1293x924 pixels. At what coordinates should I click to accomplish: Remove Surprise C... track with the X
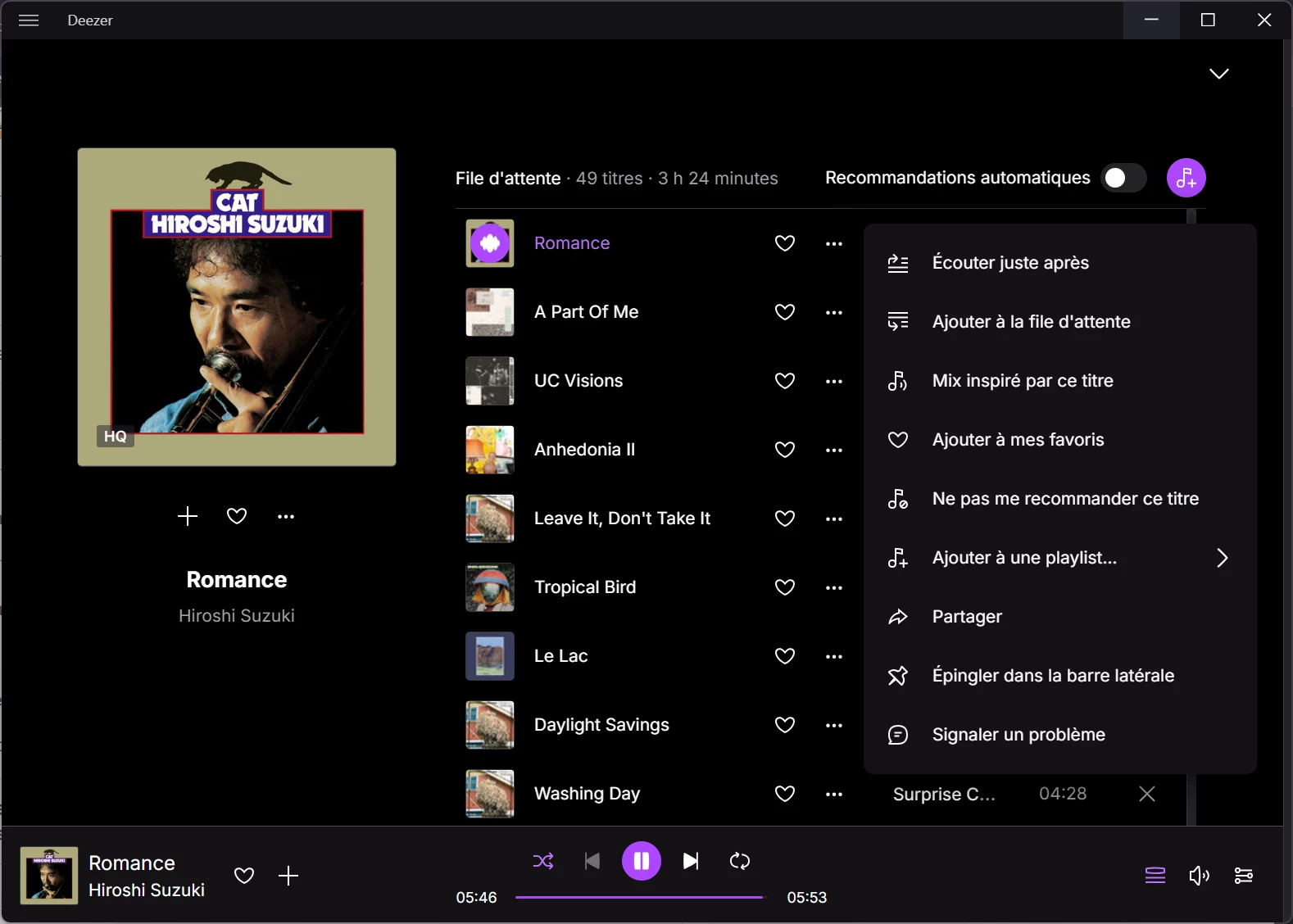click(1147, 794)
